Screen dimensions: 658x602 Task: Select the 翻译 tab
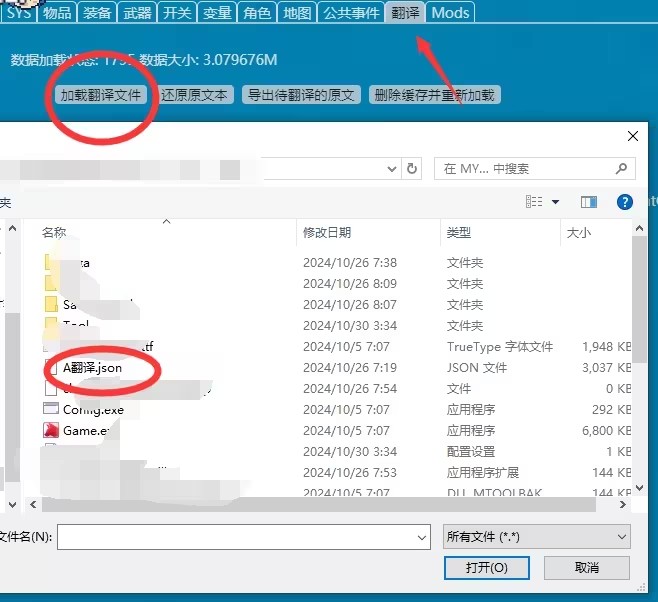click(405, 12)
